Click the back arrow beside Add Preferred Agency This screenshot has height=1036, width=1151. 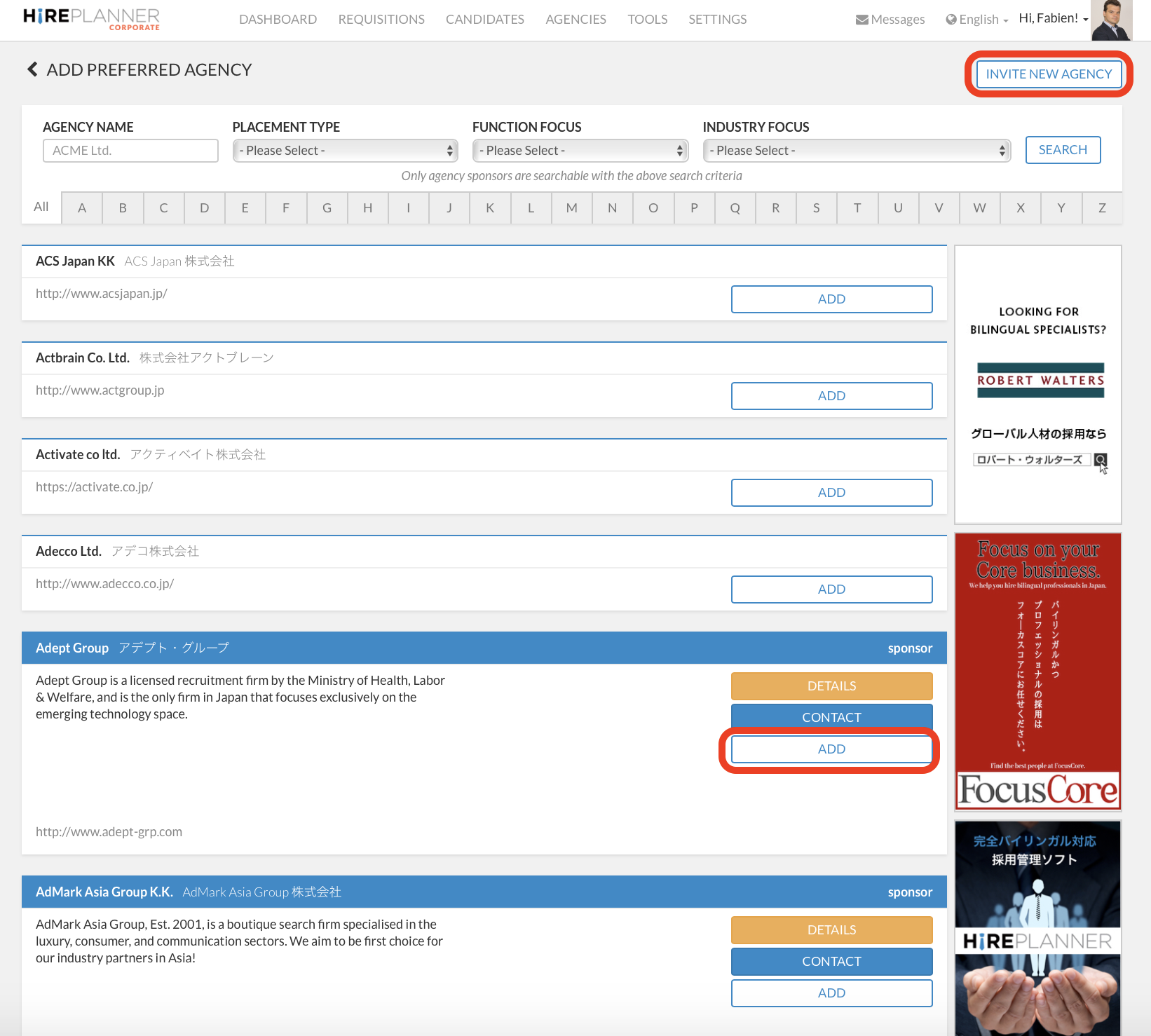(32, 69)
